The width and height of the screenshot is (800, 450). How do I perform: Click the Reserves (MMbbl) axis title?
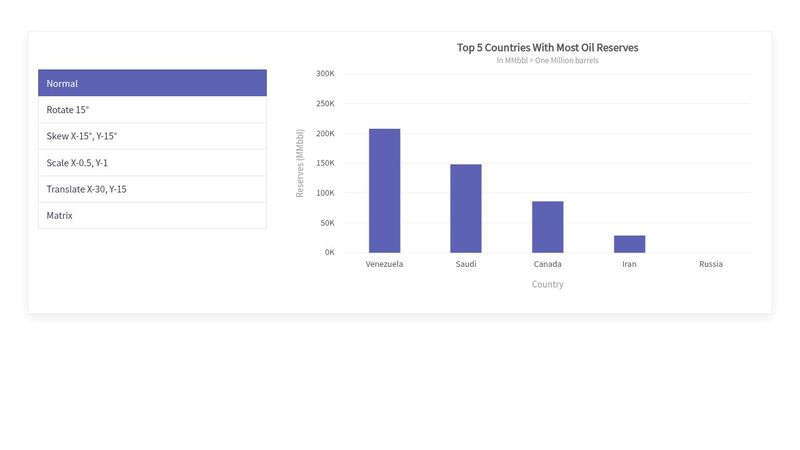pos(300,163)
